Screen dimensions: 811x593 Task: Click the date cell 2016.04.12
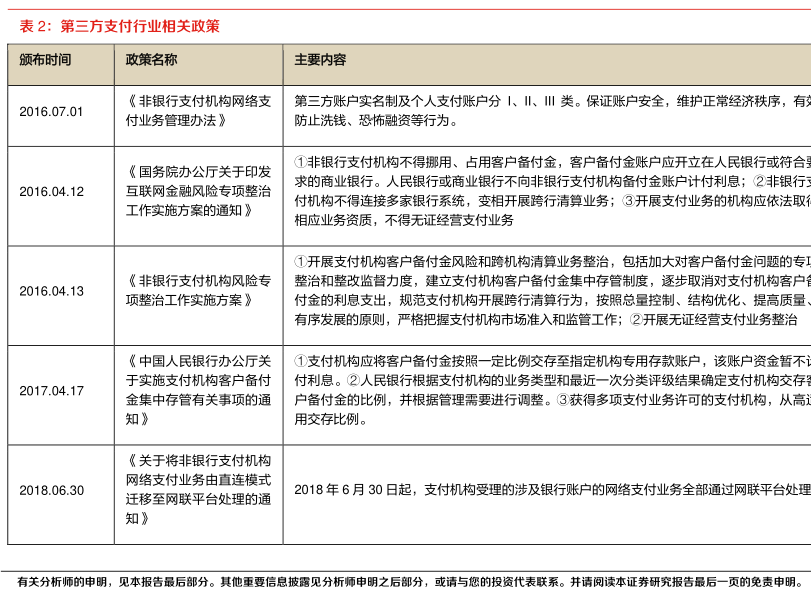[x=51, y=192]
